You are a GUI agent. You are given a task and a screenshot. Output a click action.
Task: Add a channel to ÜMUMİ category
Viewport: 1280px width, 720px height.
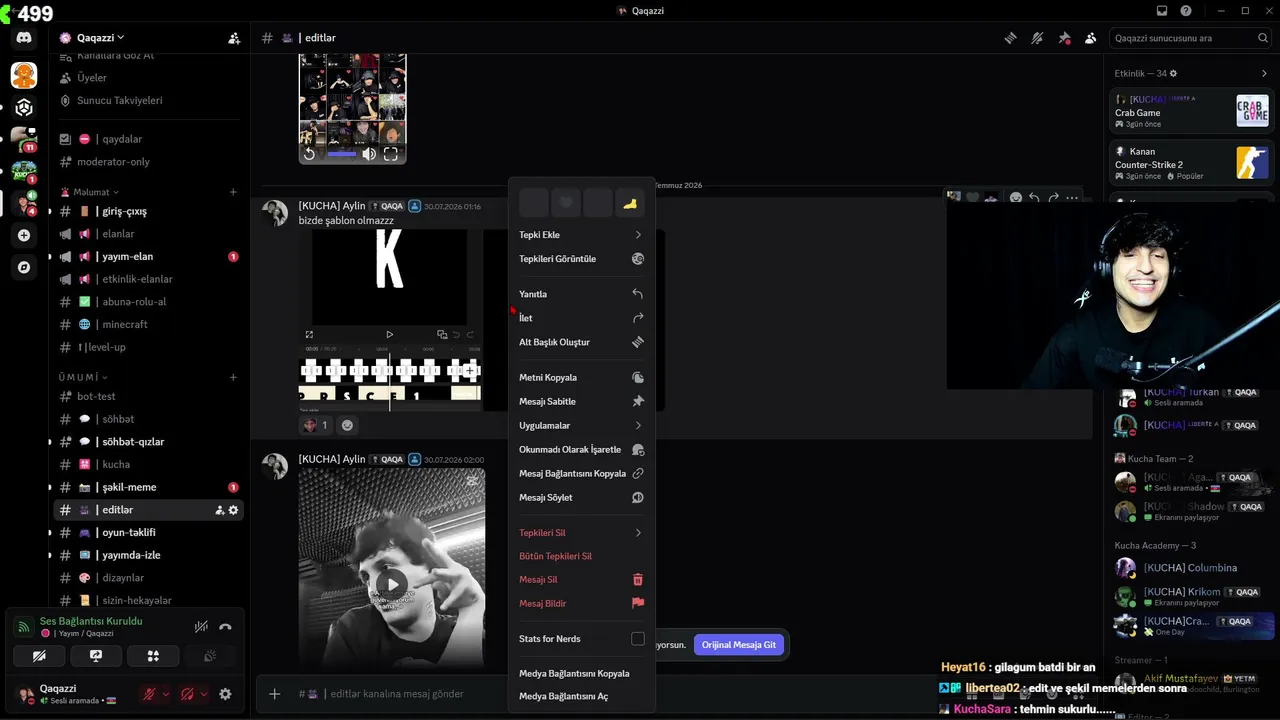(x=233, y=377)
